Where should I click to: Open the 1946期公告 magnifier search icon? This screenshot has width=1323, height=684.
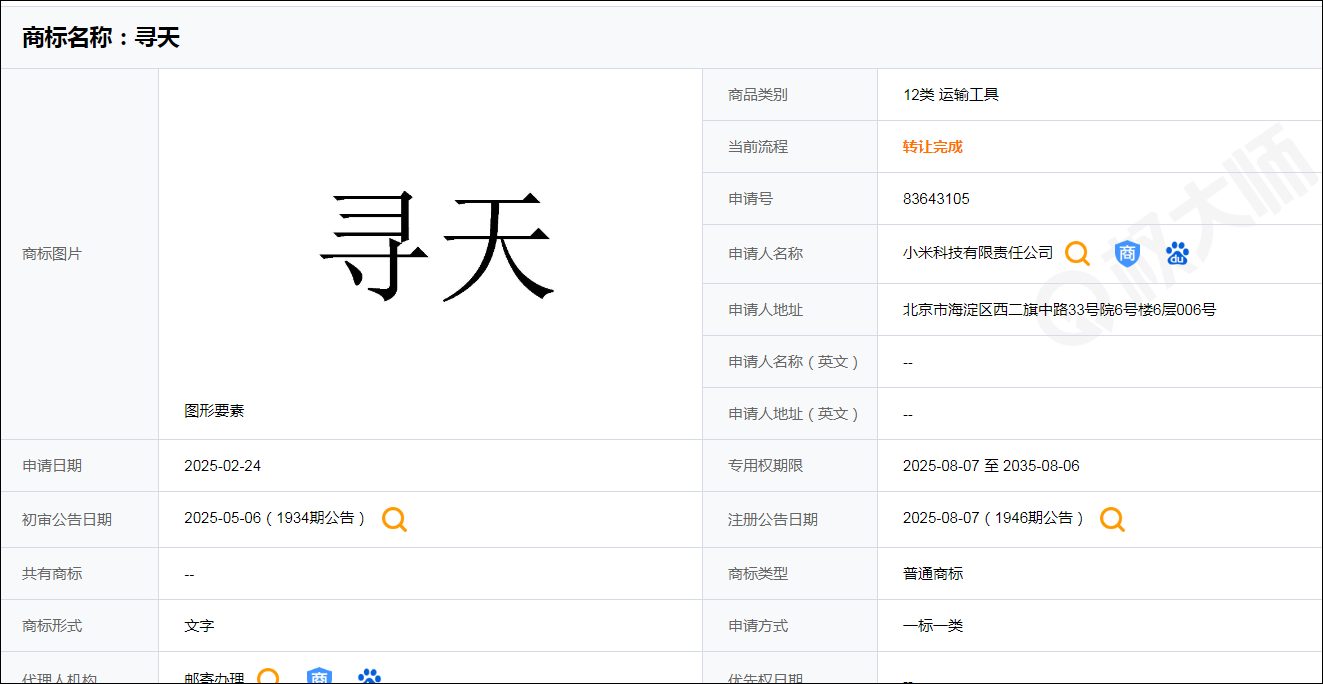point(1113,519)
